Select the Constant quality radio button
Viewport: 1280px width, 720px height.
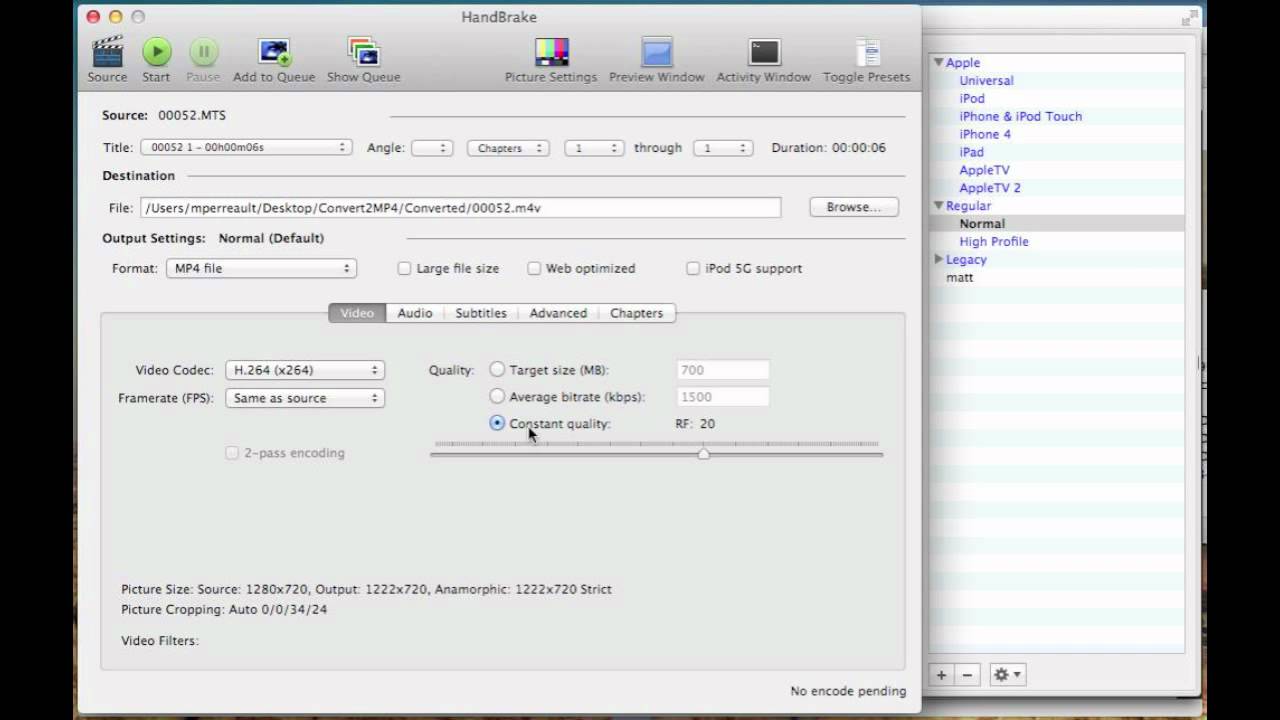click(497, 423)
